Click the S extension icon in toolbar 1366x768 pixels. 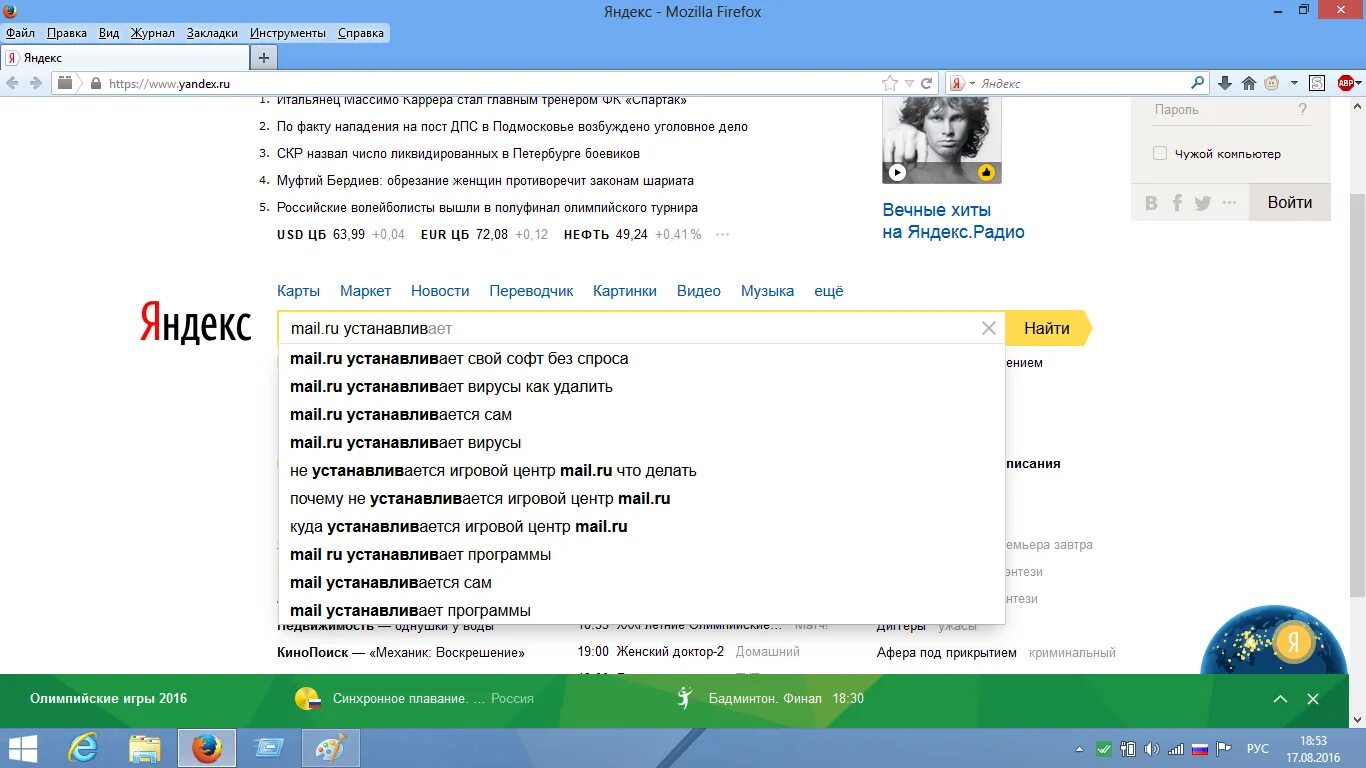[x=1318, y=84]
